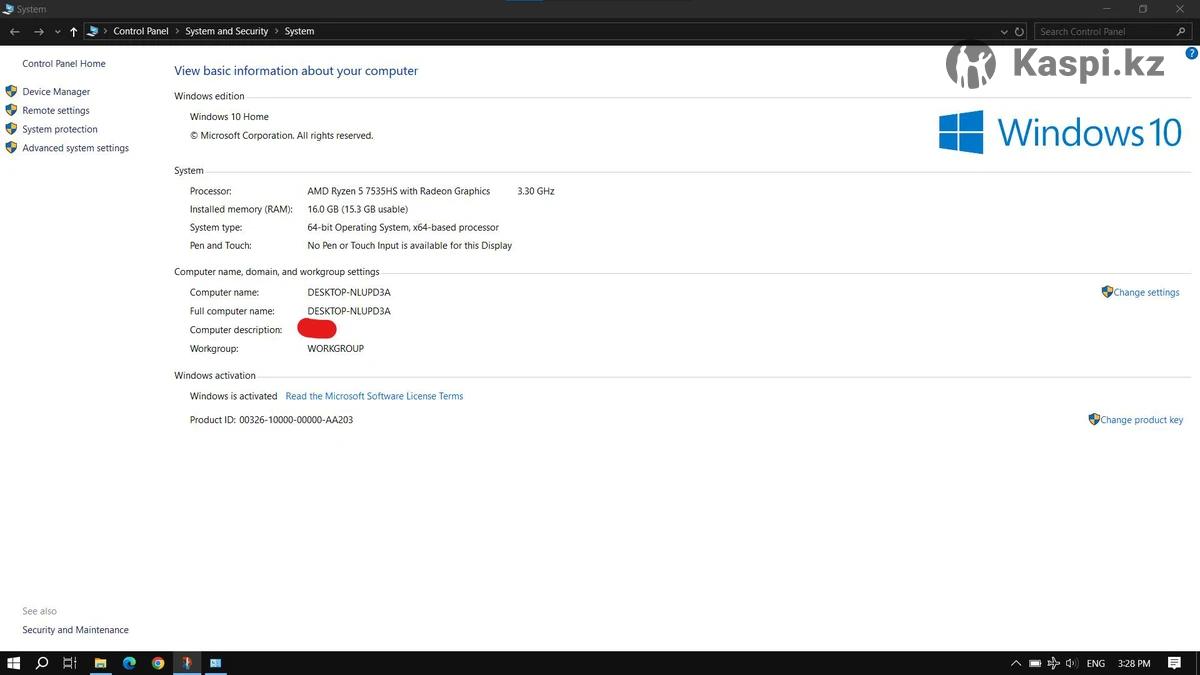The width and height of the screenshot is (1200, 675).
Task: Open Task View on taskbar
Action: [x=69, y=663]
